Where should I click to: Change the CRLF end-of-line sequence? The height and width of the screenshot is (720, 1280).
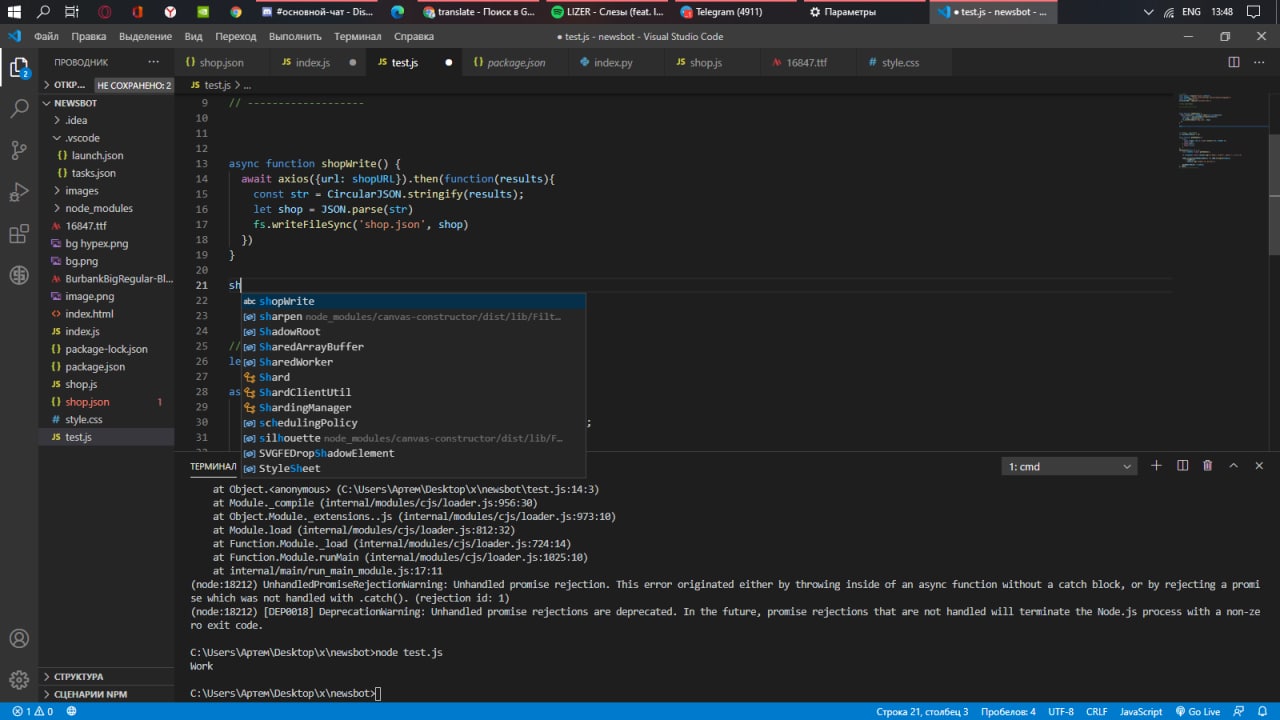1096,711
